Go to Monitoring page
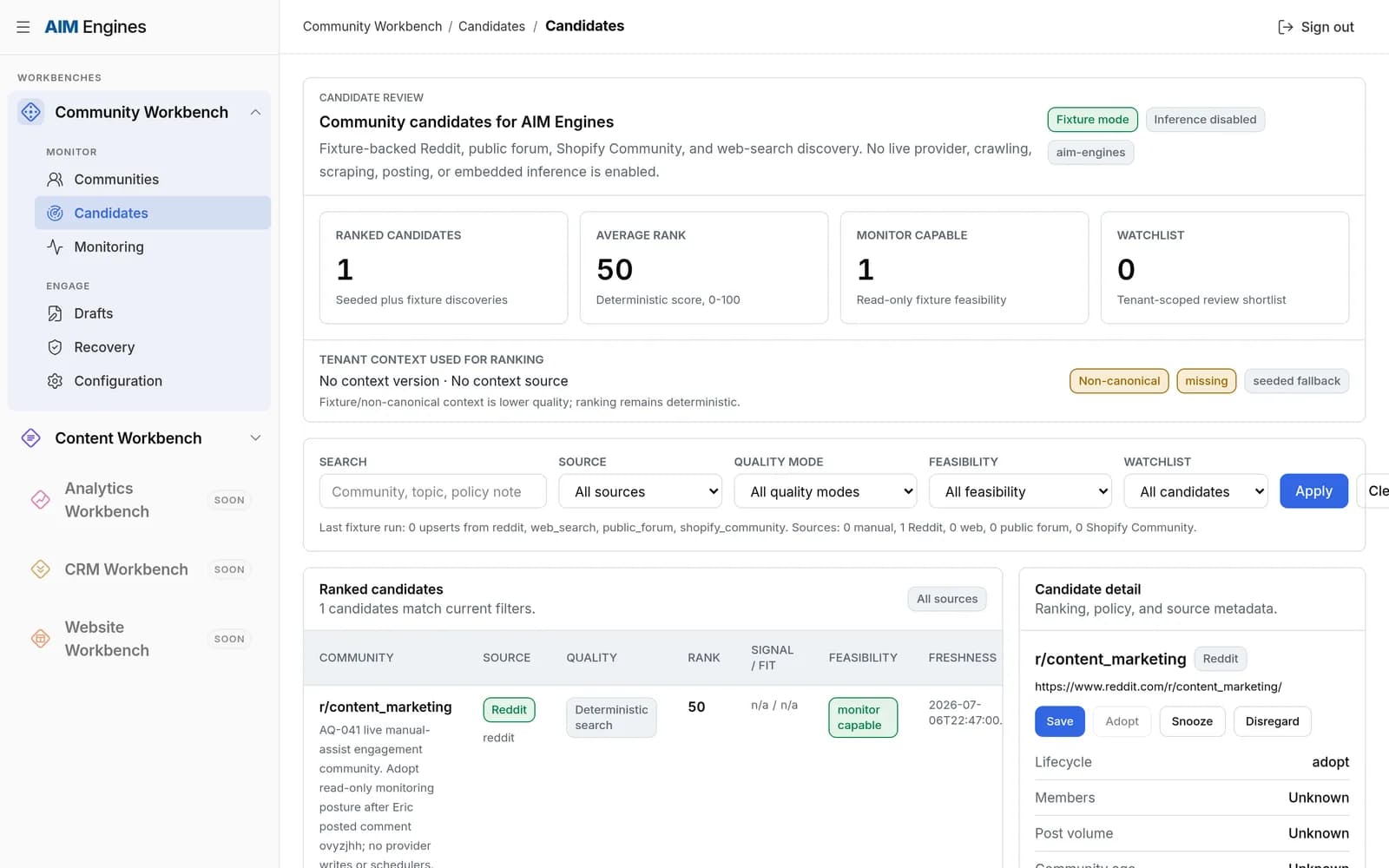The height and width of the screenshot is (868, 1389). point(153,247)
